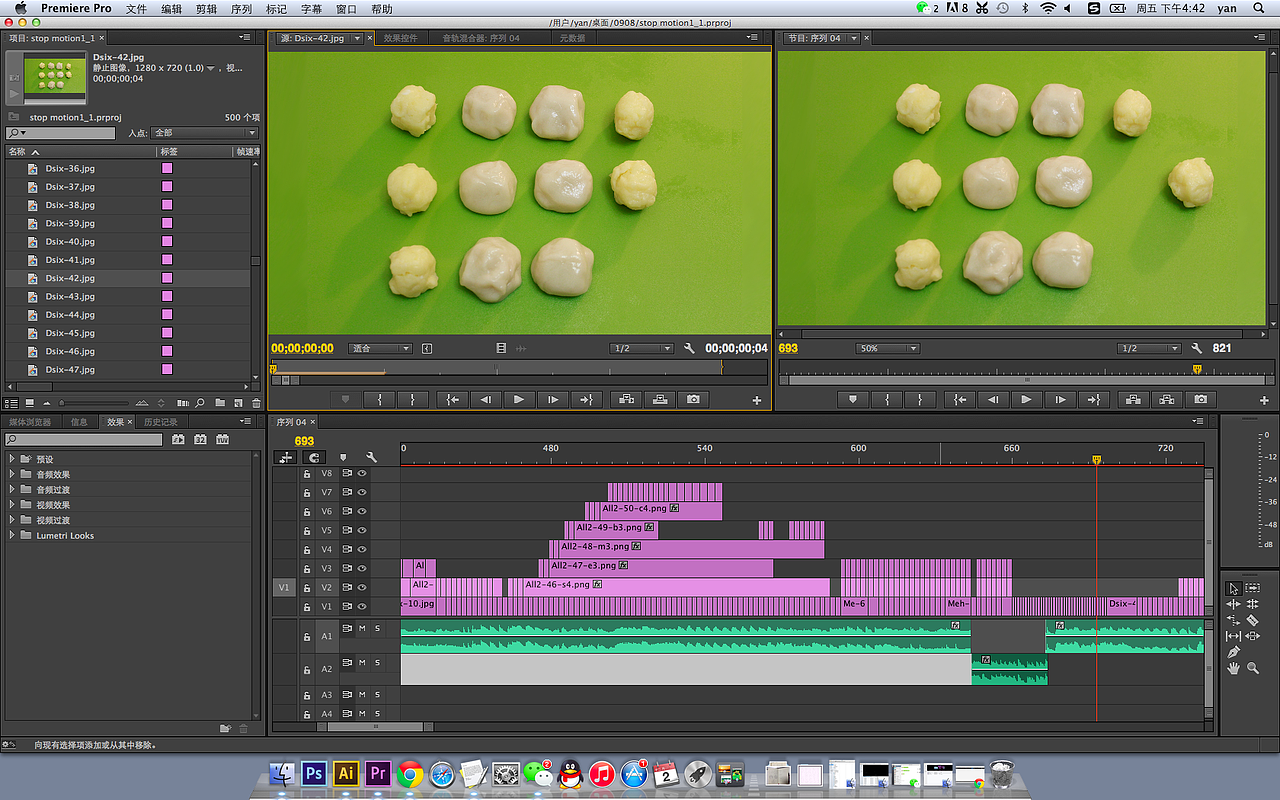The image size is (1280, 800).
Task: Open Program monitor 50% zoom dropdown
Action: (887, 348)
